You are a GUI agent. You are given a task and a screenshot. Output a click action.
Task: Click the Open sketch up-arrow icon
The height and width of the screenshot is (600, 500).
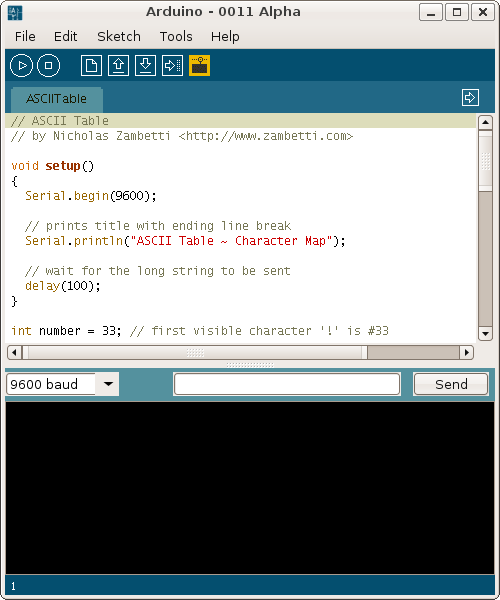(119, 66)
